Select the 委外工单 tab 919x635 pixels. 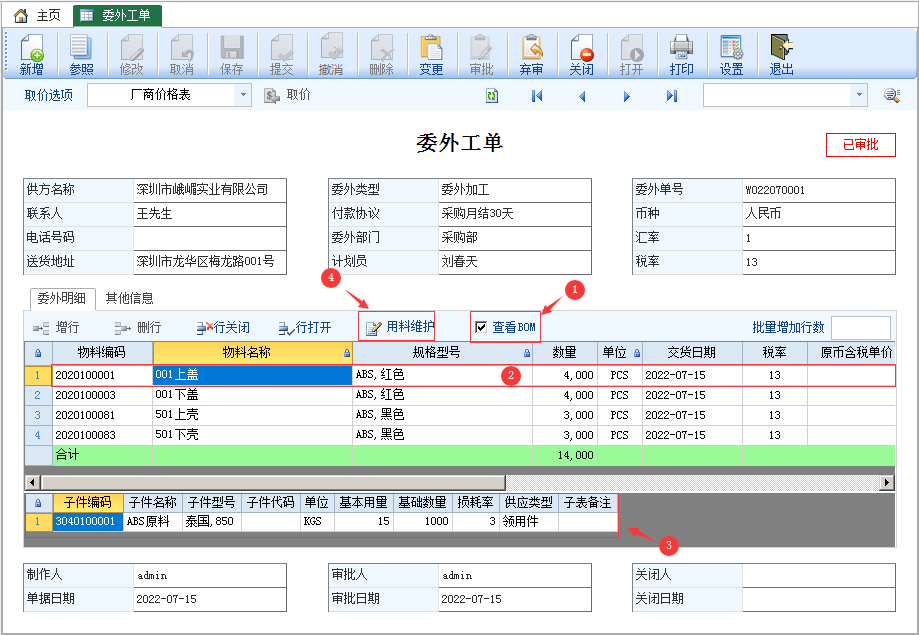[117, 16]
